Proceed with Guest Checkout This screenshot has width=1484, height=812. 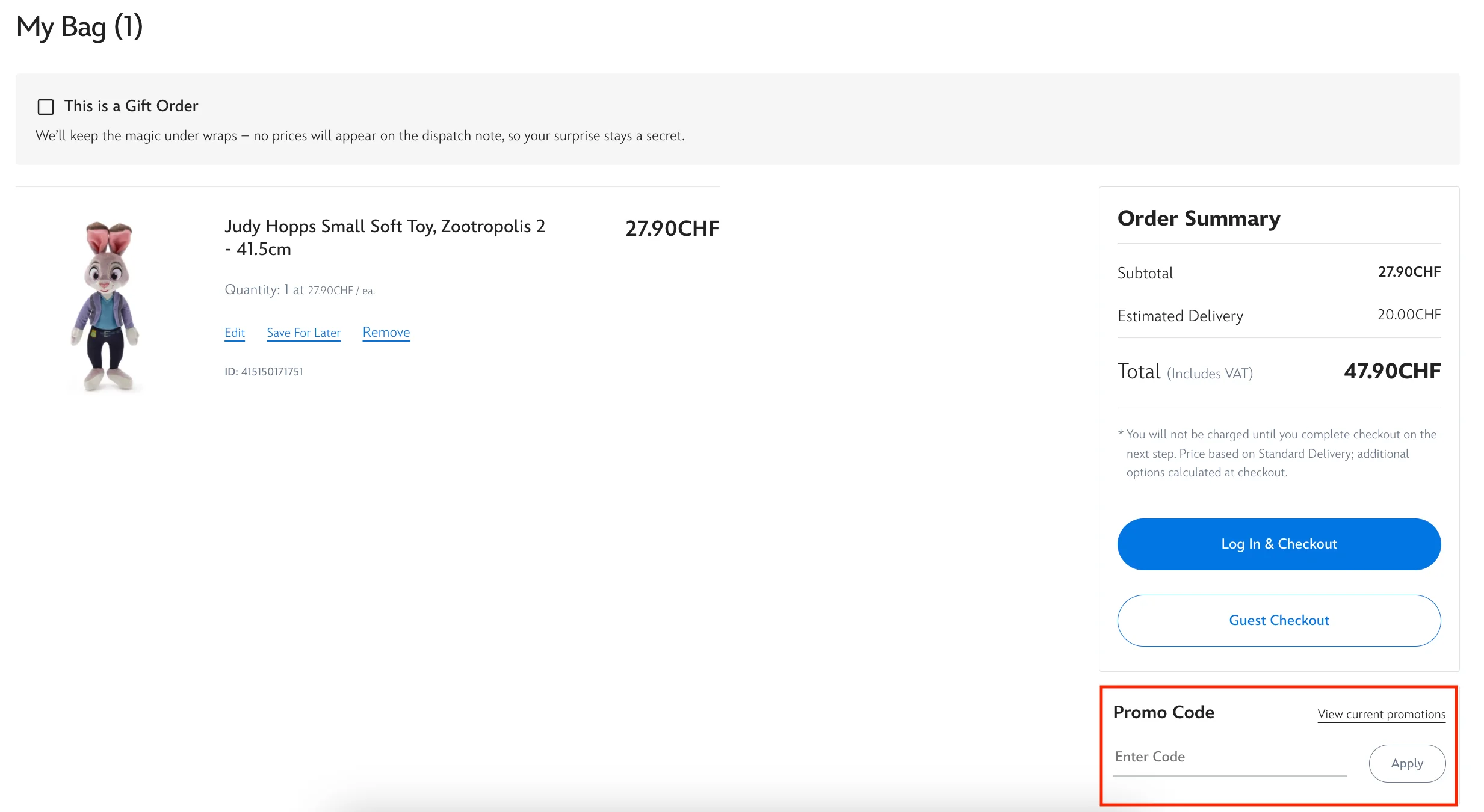click(1279, 620)
